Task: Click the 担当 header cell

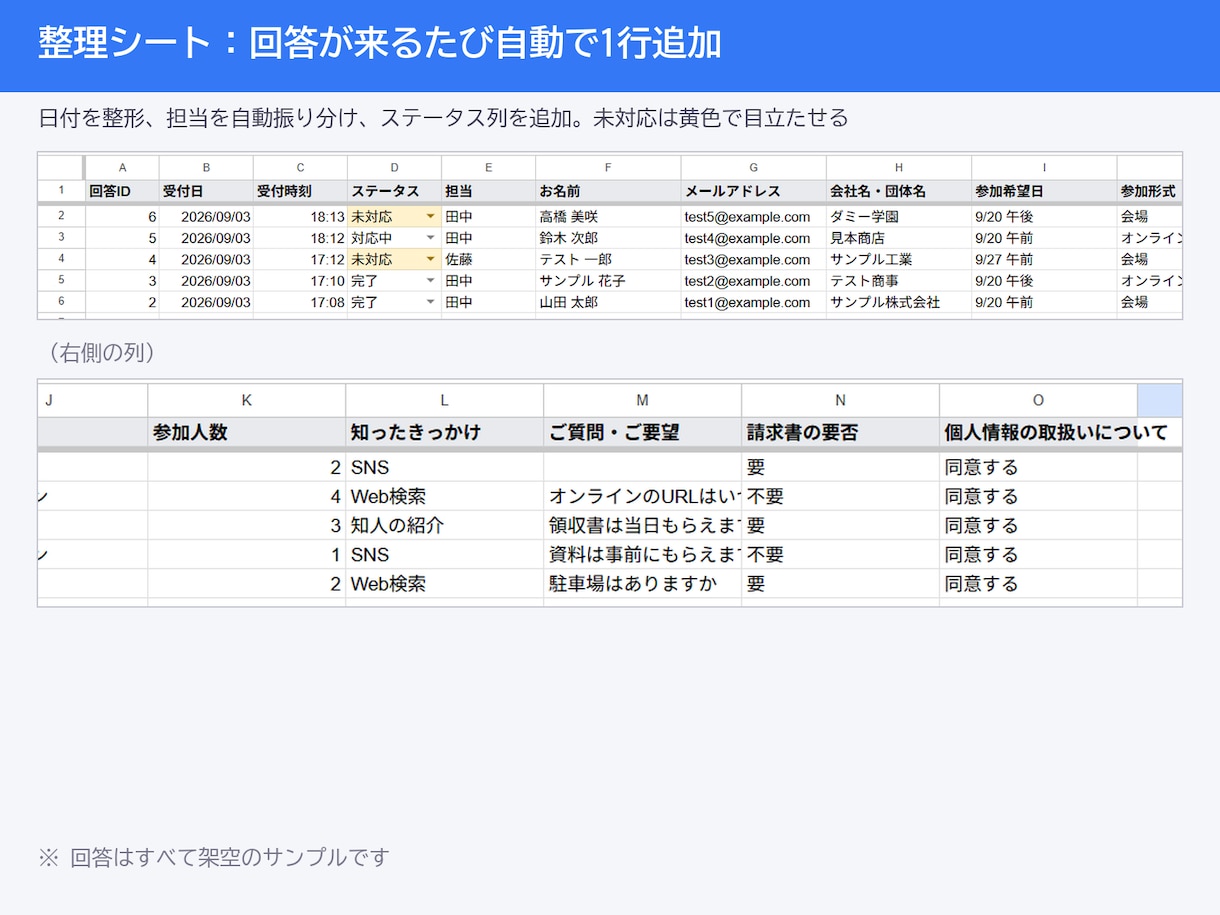Action: [488, 191]
